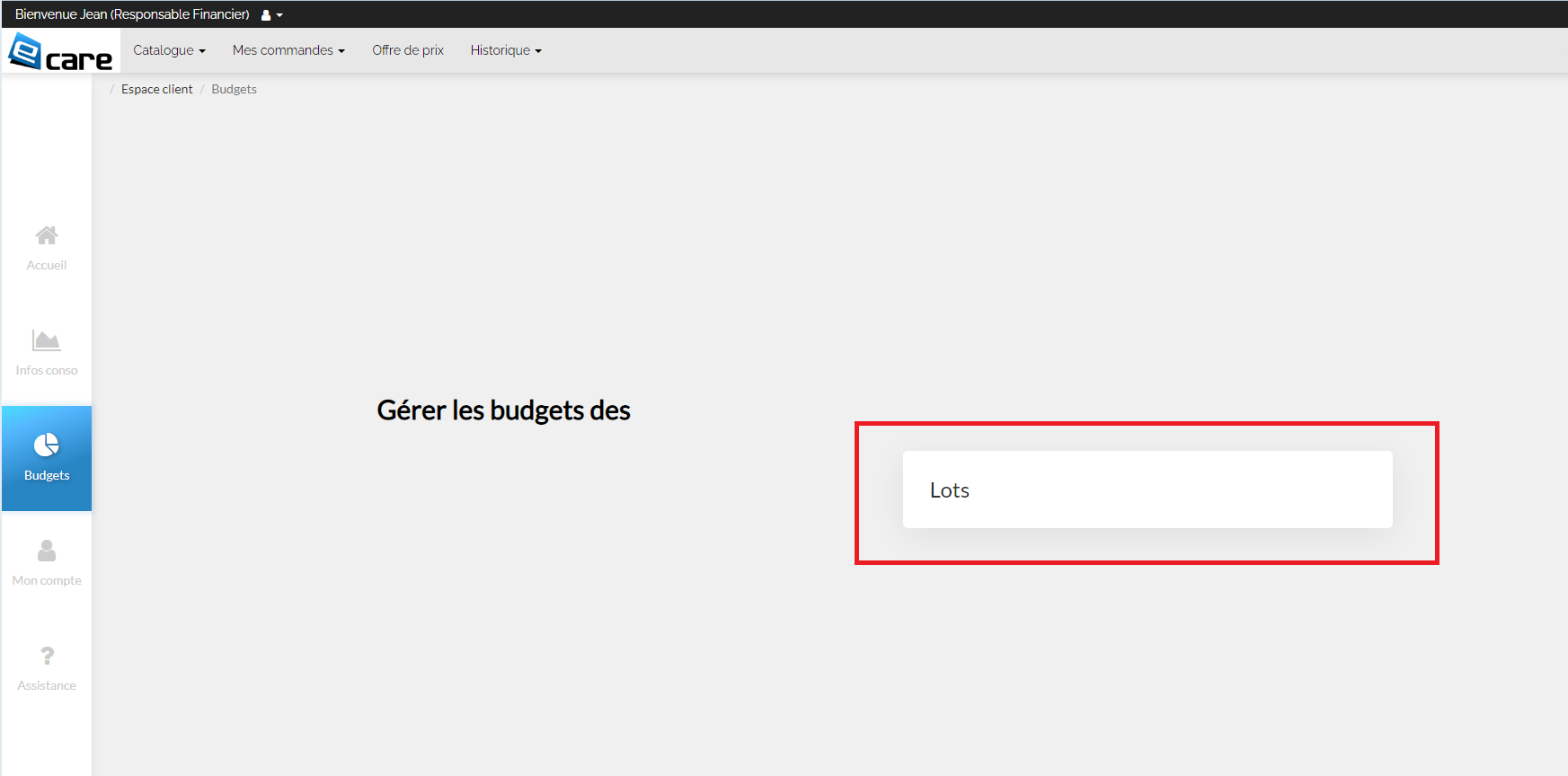The width and height of the screenshot is (1568, 776).
Task: Click the Accueil home icon
Action: [47, 235]
